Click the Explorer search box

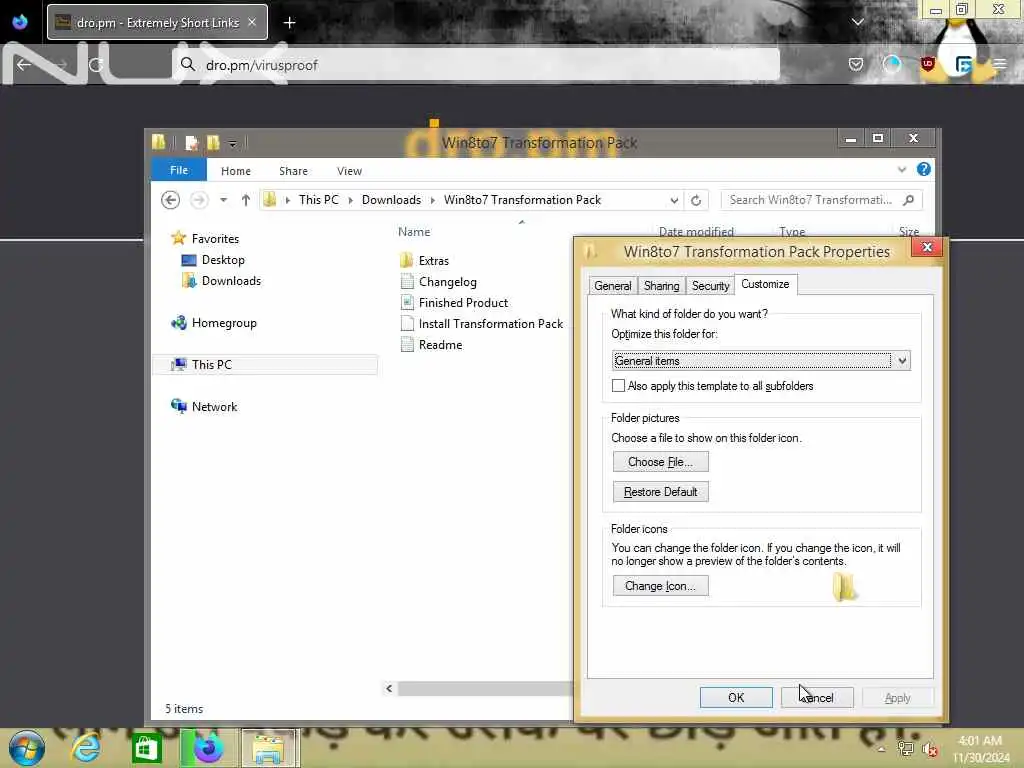point(822,200)
